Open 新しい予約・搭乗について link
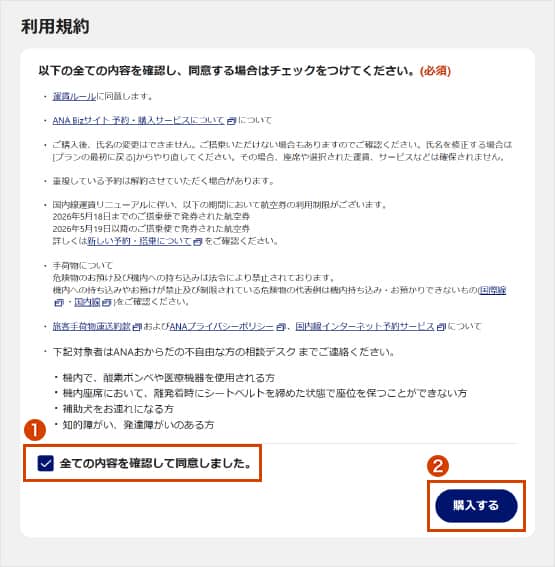 139,241
